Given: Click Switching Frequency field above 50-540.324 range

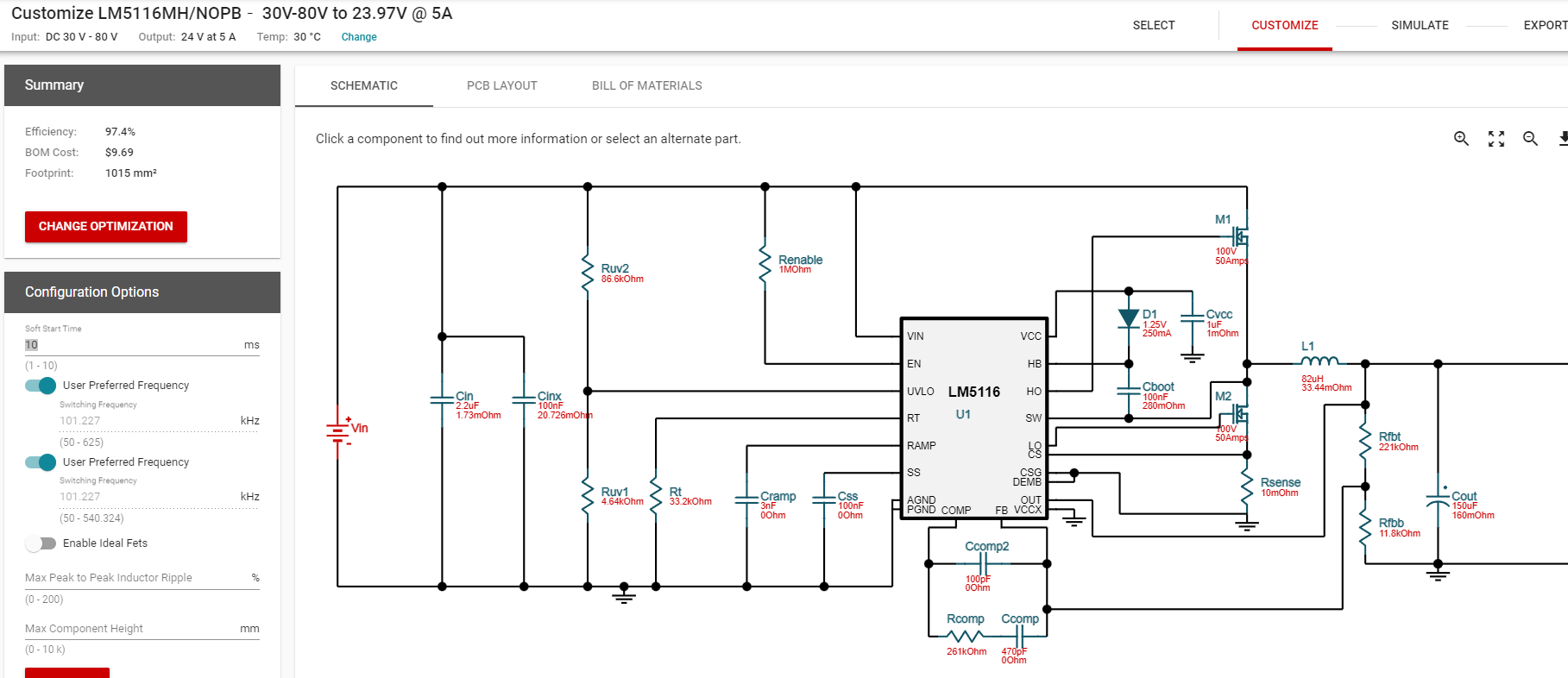Looking at the screenshot, I should 160,497.
